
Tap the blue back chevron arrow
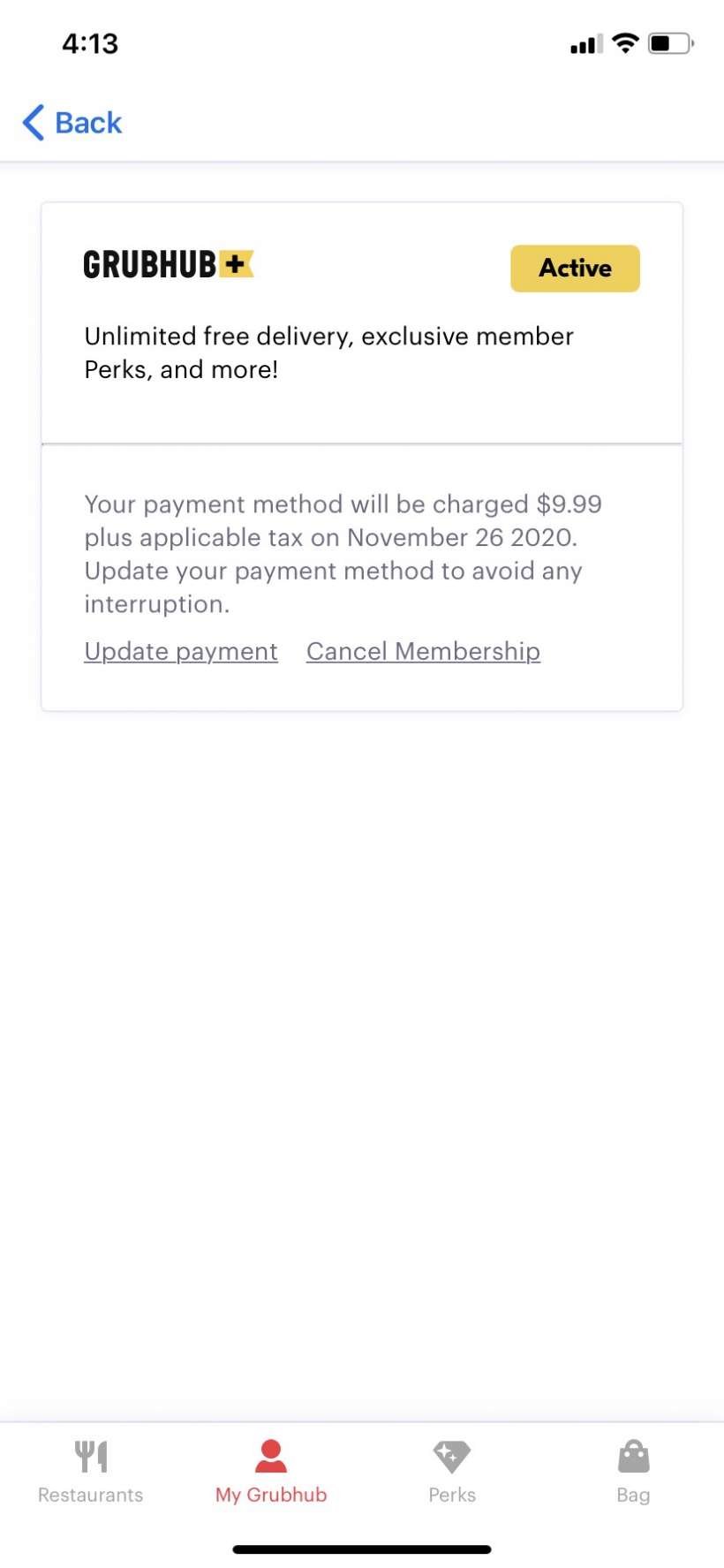coord(34,123)
